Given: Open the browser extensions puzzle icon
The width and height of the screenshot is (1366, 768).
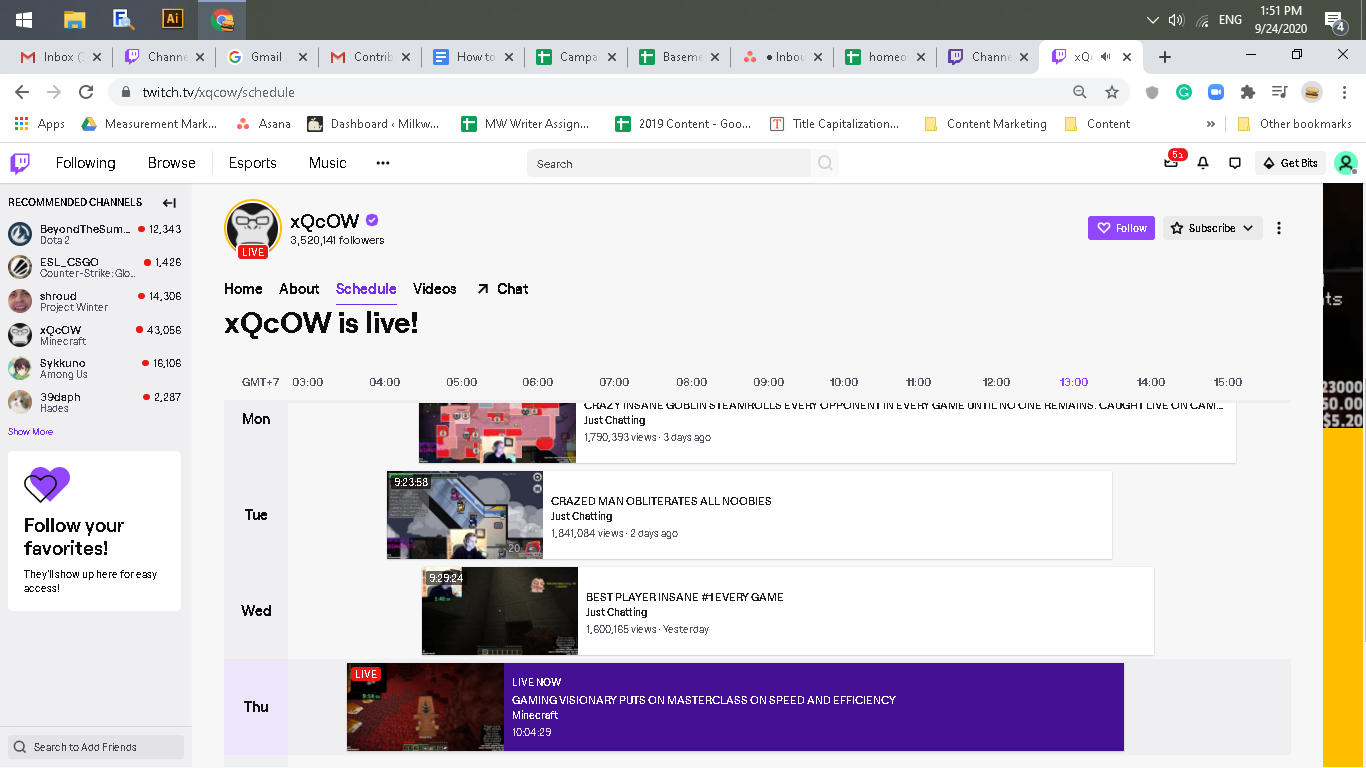Looking at the screenshot, I should point(1248,92).
